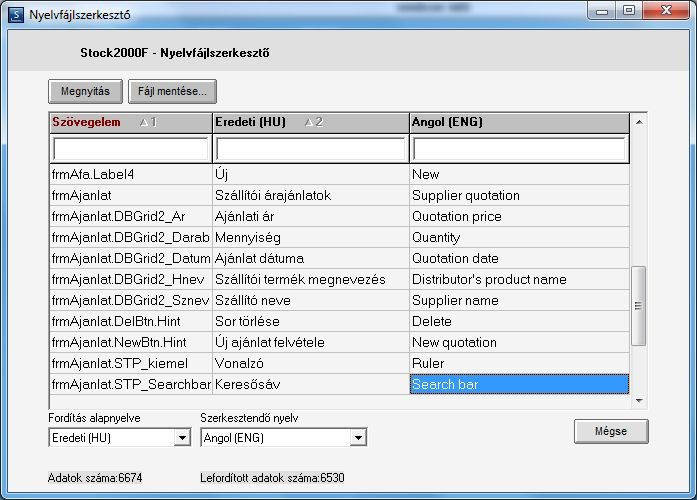The width and height of the screenshot is (697, 500).
Task: Click the Megnyitás button
Action: point(85,92)
